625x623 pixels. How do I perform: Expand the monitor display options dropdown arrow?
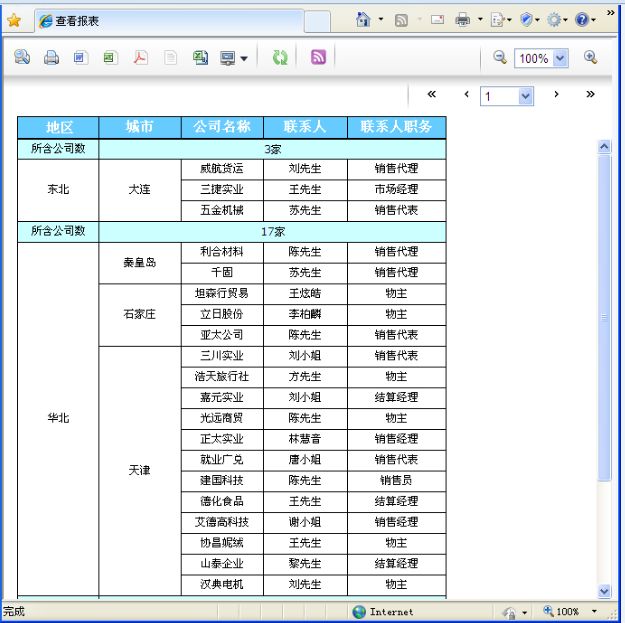[244, 59]
